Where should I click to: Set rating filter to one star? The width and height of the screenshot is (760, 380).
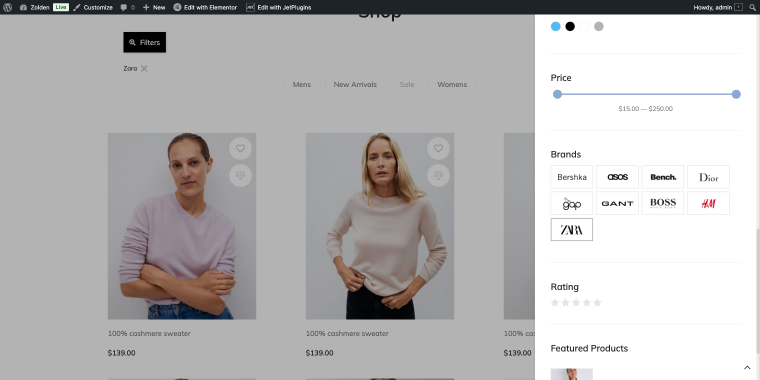click(555, 303)
